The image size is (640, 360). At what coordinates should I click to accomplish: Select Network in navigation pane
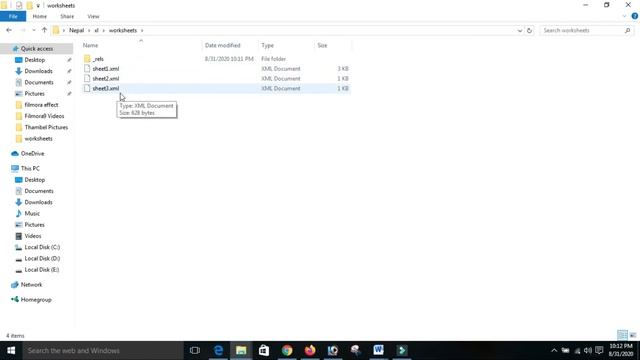click(x=31, y=284)
